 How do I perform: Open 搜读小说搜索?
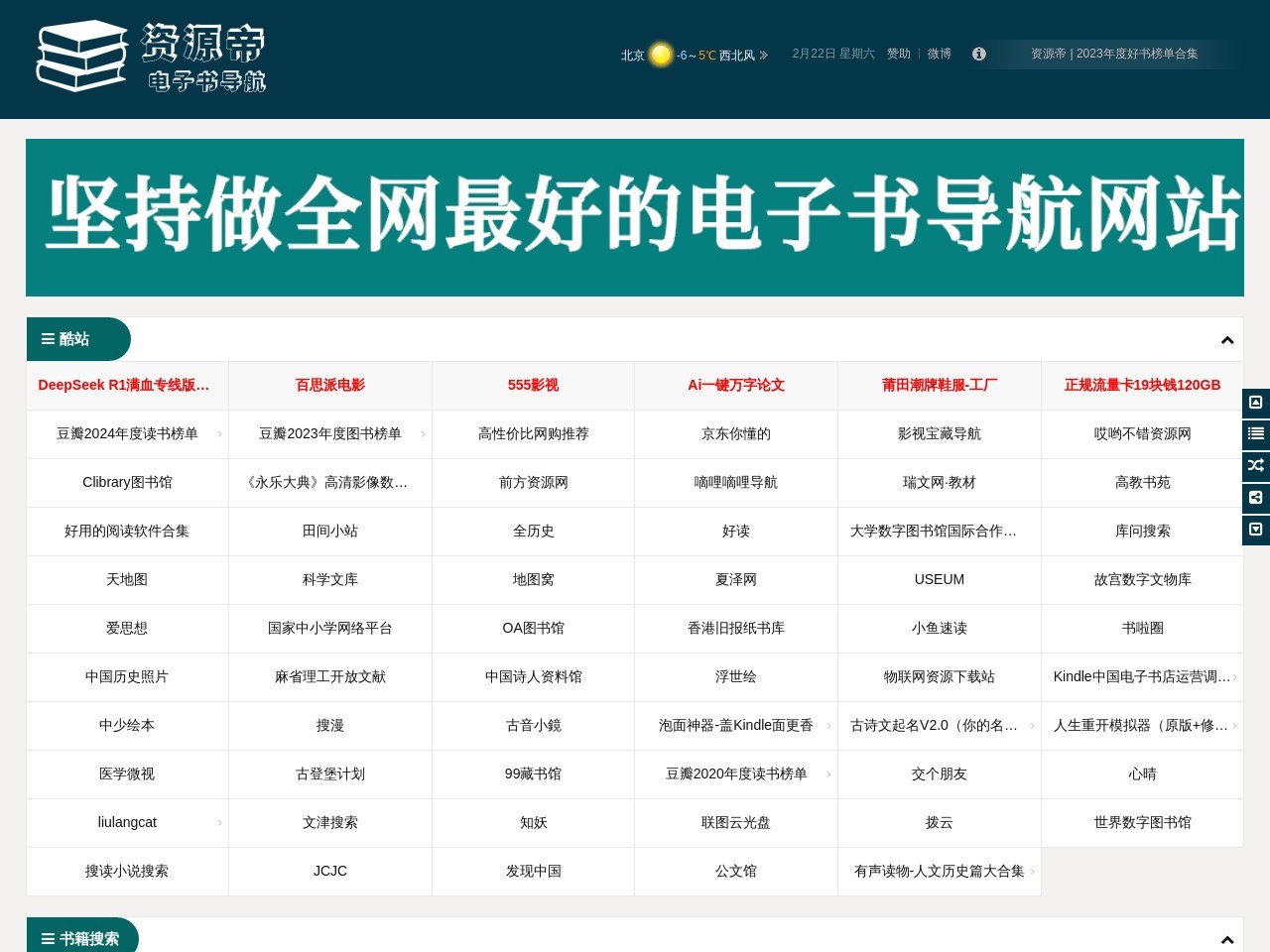[x=127, y=871]
